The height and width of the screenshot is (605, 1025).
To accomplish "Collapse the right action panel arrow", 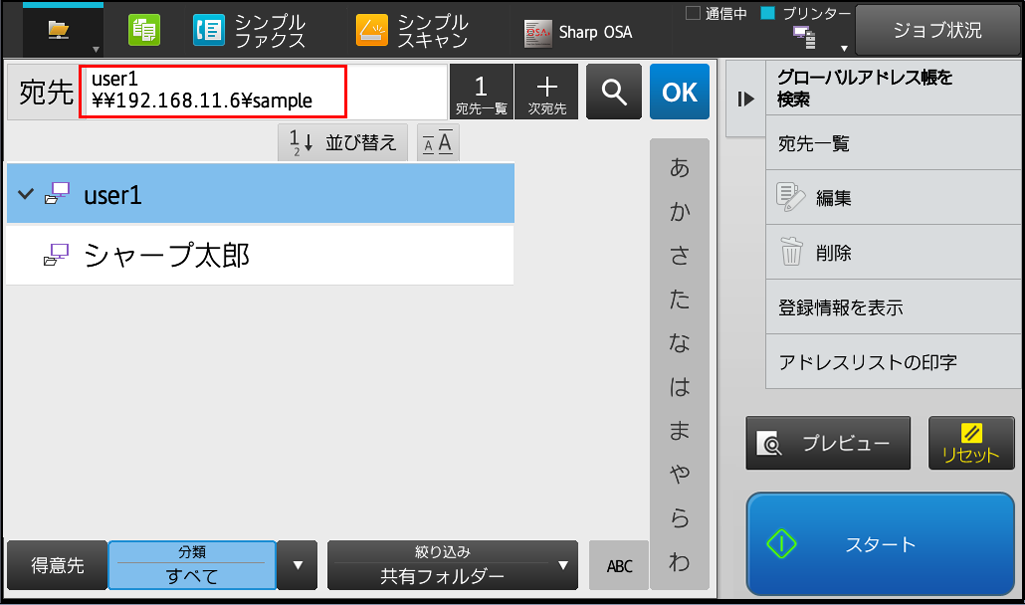I will click(746, 99).
